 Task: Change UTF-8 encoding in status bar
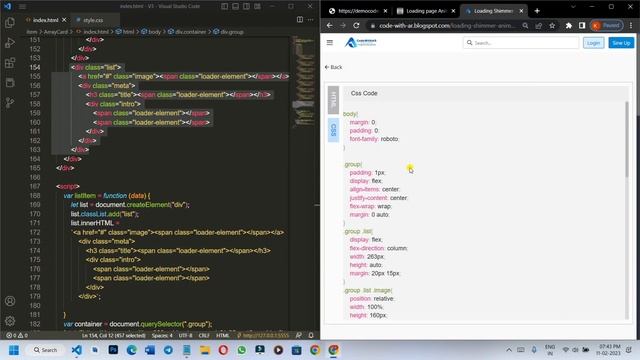pos(185,336)
